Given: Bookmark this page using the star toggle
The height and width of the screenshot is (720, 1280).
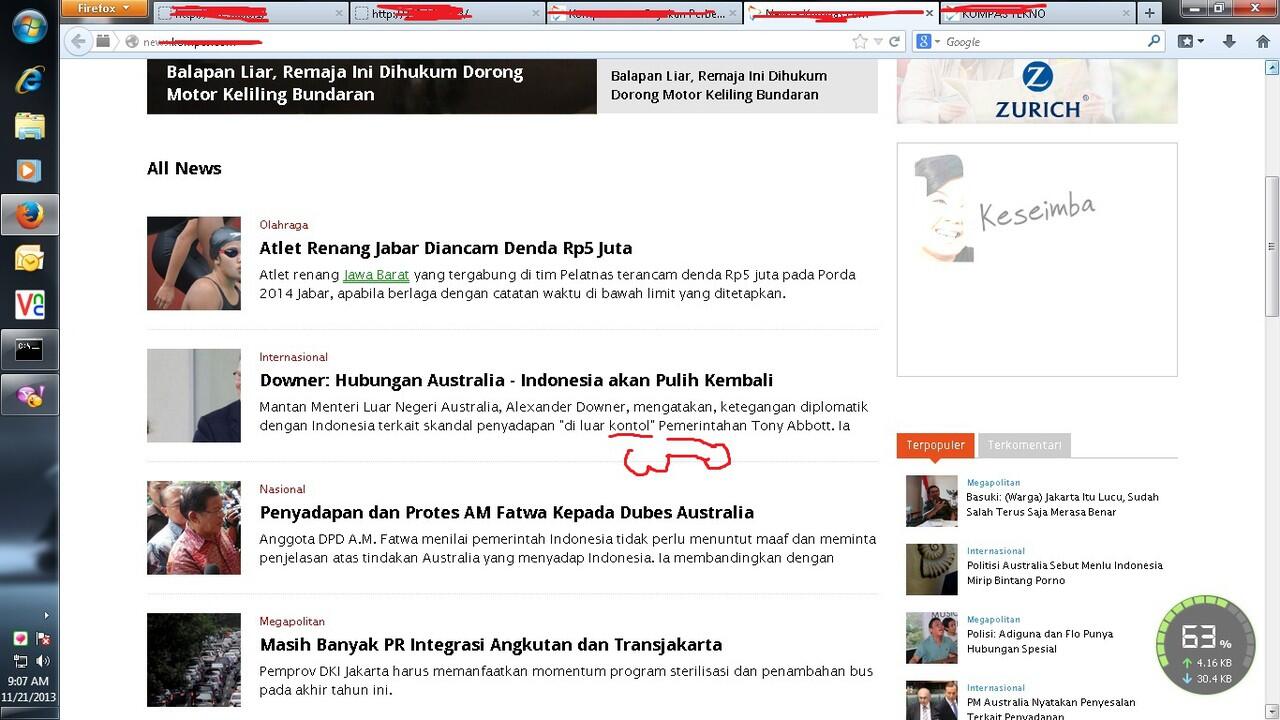Looking at the screenshot, I should (x=857, y=41).
